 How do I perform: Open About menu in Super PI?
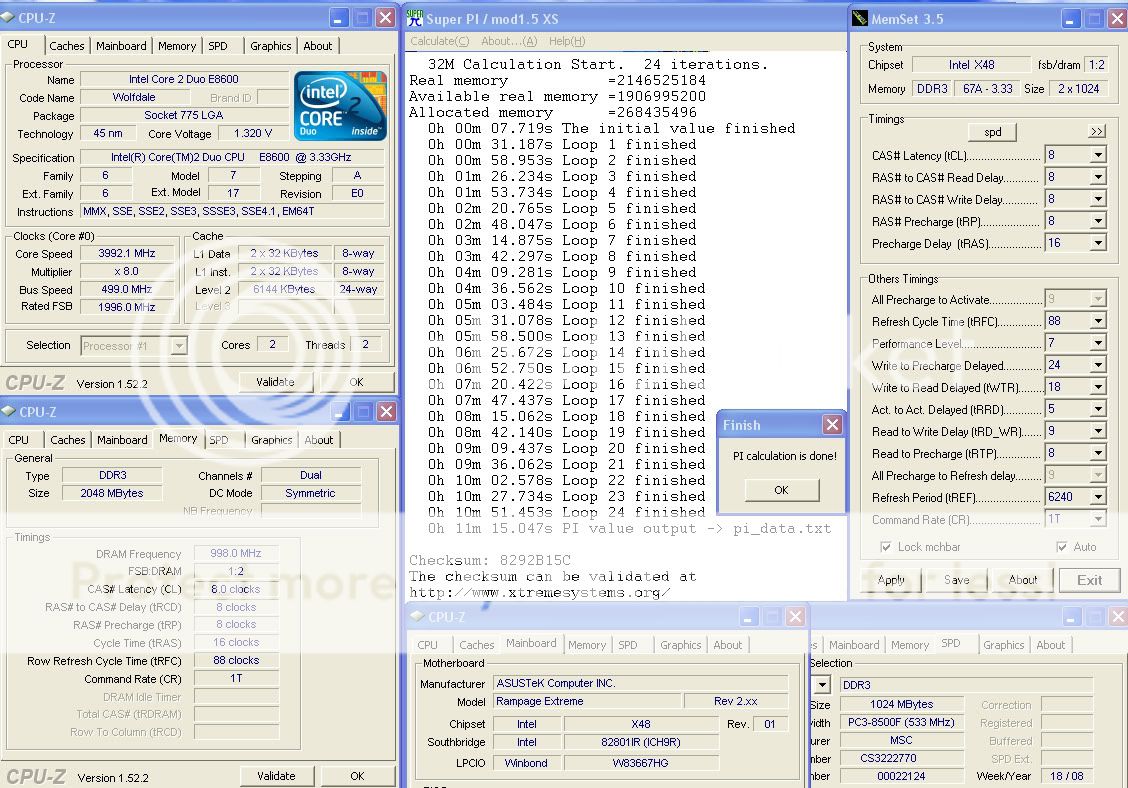coord(509,41)
